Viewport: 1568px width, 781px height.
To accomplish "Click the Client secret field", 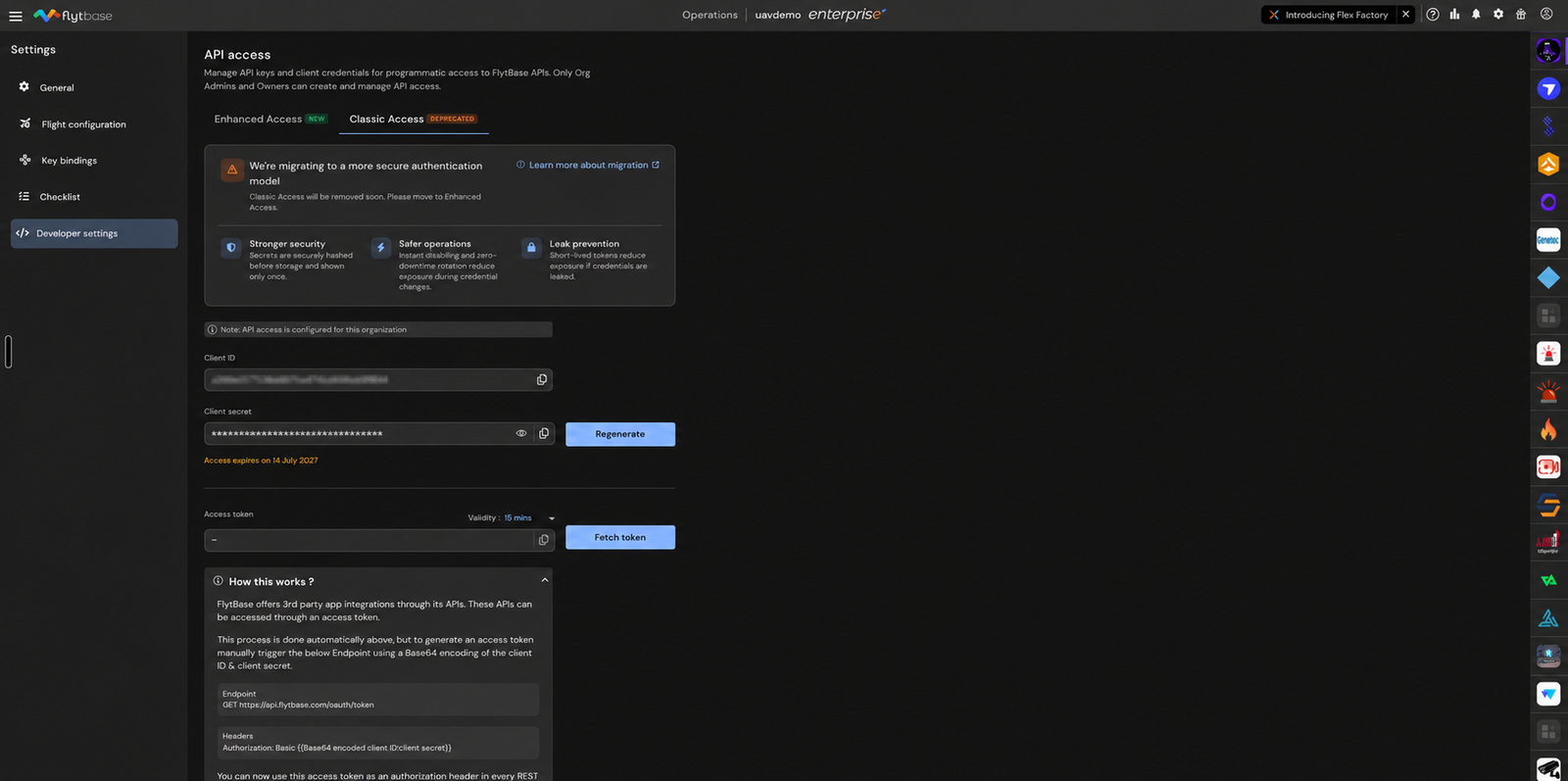I will (379, 434).
